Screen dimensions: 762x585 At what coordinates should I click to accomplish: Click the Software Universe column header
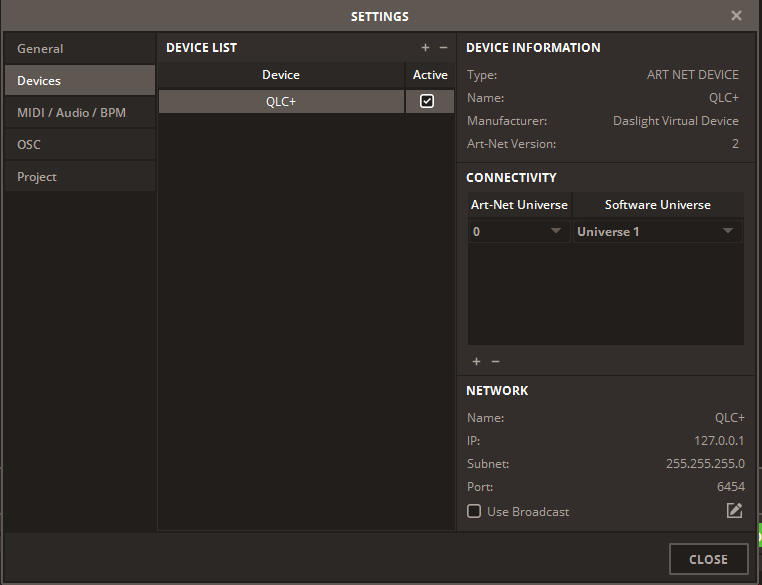(658, 205)
